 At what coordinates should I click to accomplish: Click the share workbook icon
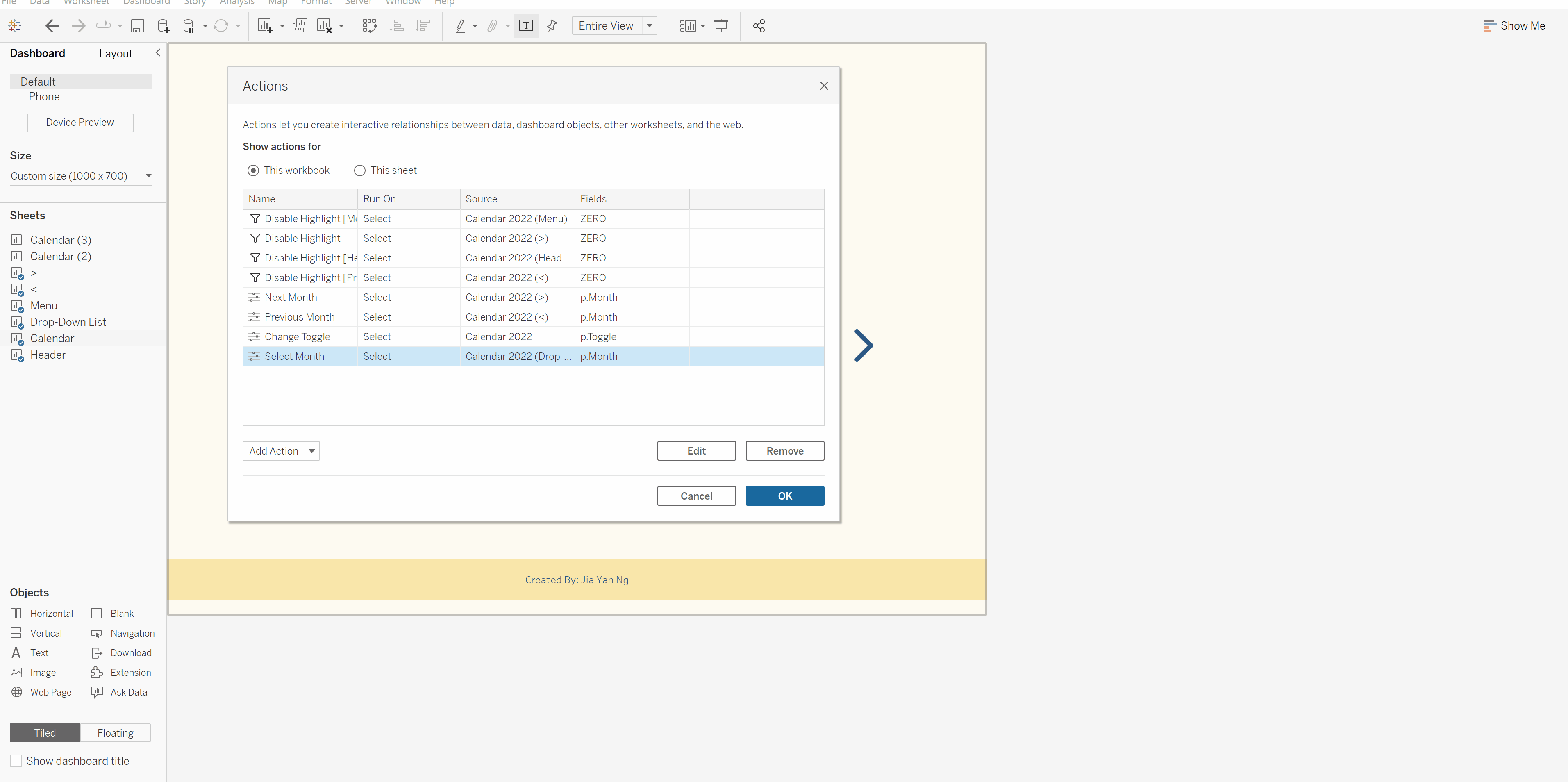pyautogui.click(x=759, y=25)
